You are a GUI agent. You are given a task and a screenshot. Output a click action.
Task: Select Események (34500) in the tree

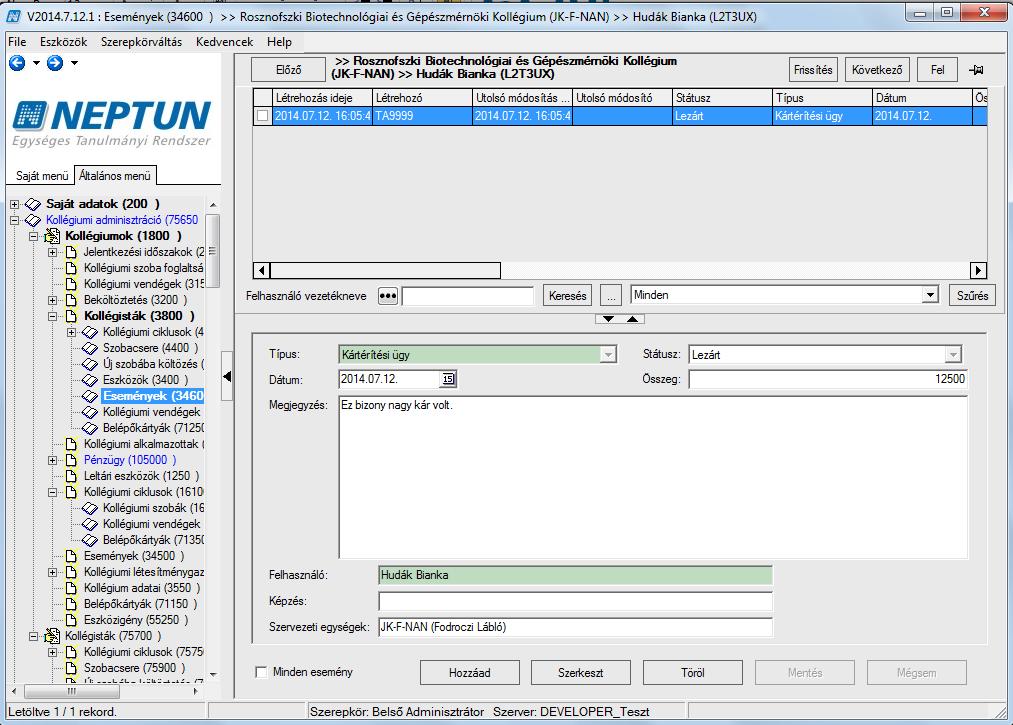point(134,556)
